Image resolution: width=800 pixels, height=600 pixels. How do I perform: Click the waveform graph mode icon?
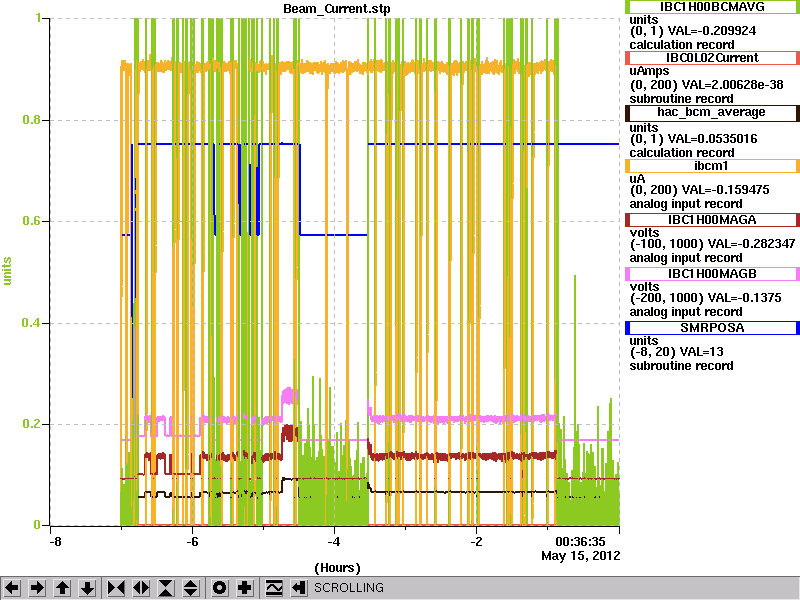tap(274, 588)
